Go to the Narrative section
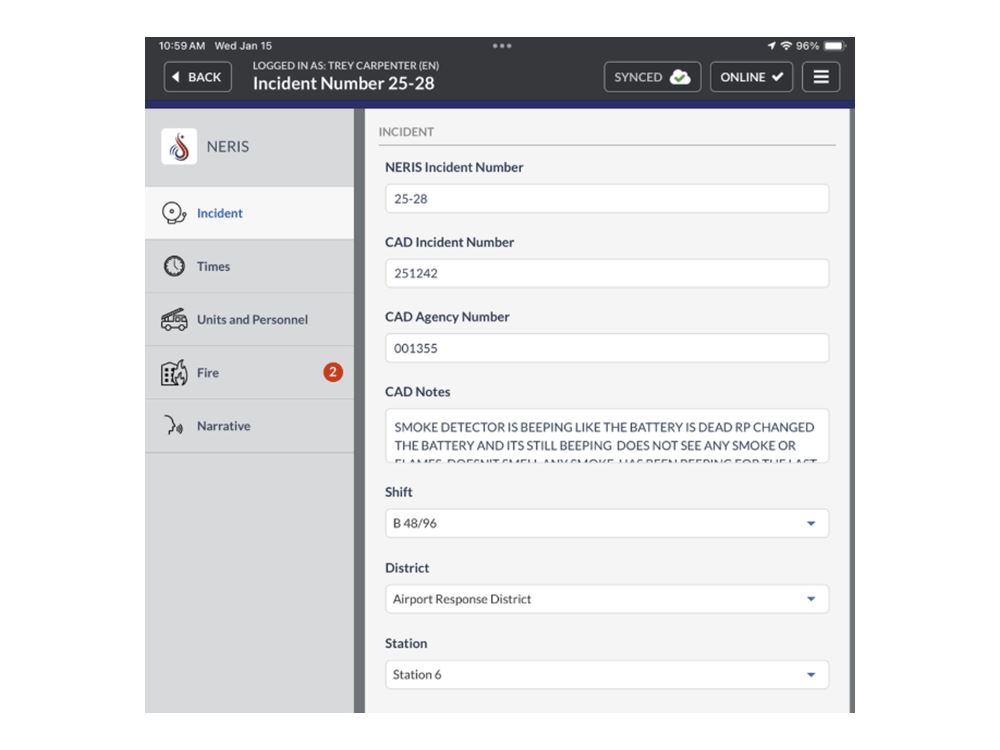The height and width of the screenshot is (750, 1000). coord(223,426)
